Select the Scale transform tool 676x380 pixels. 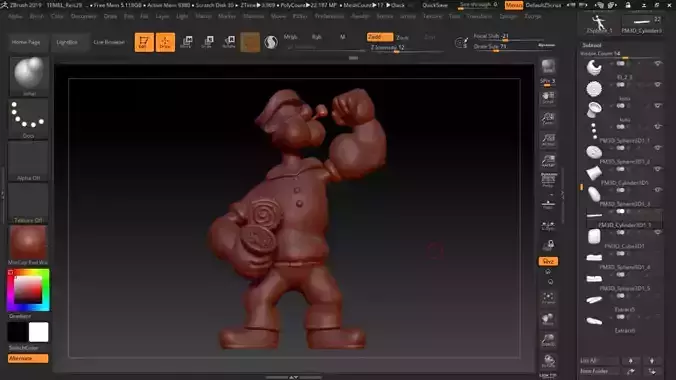[207, 42]
